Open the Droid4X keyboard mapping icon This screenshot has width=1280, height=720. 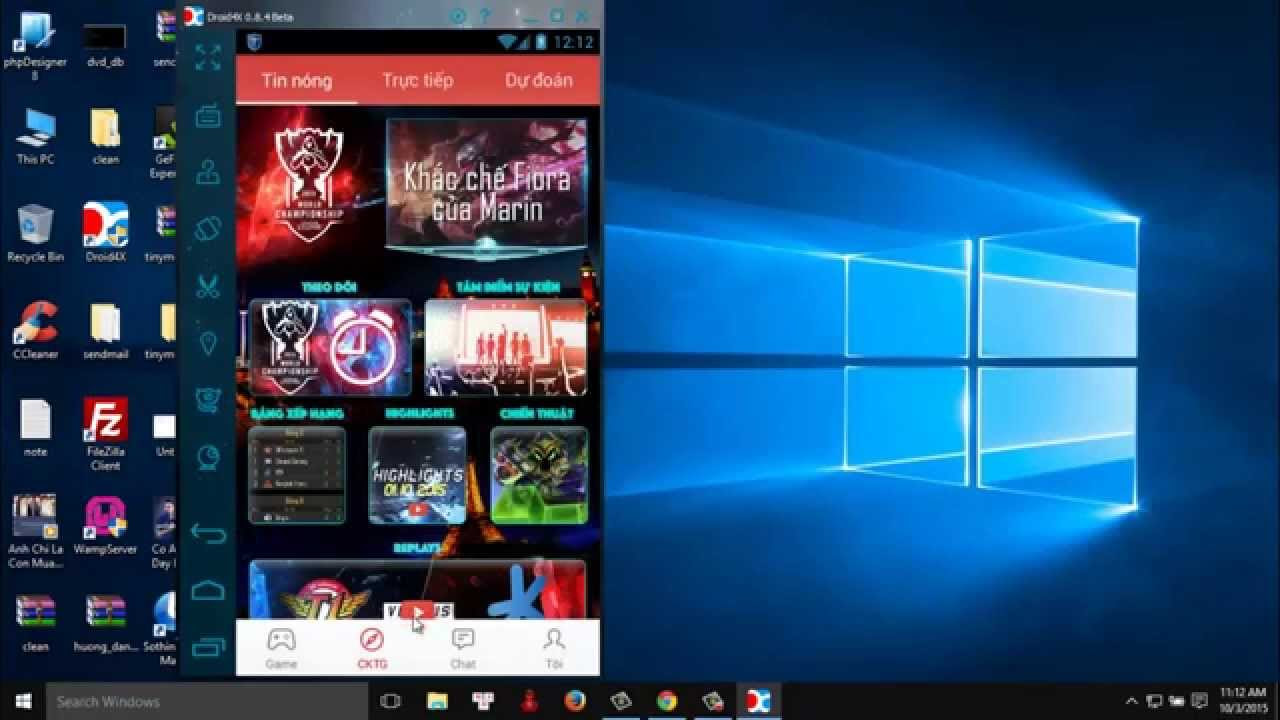[208, 116]
